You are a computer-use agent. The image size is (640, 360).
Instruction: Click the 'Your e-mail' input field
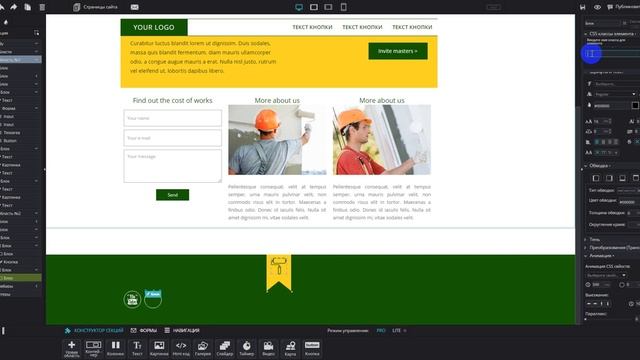tap(173, 138)
